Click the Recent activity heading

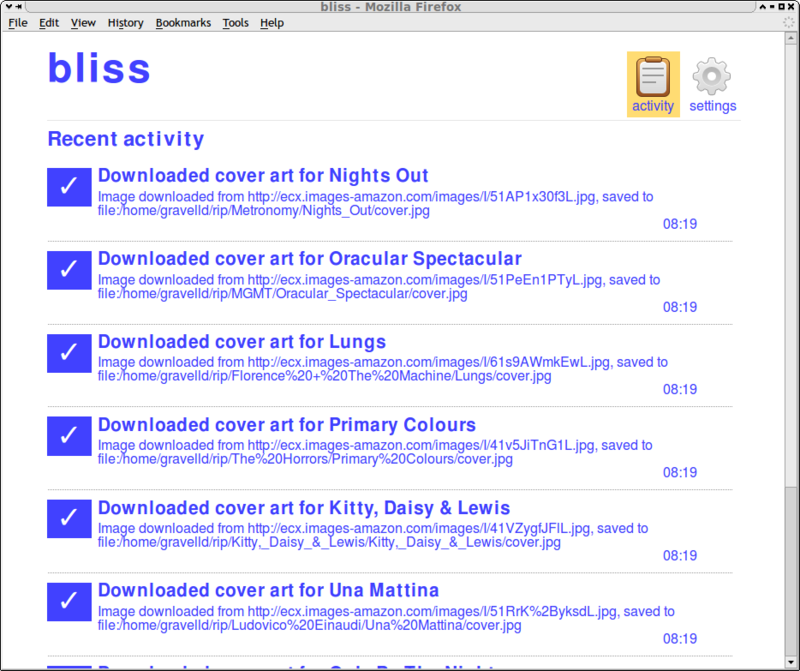[126, 139]
